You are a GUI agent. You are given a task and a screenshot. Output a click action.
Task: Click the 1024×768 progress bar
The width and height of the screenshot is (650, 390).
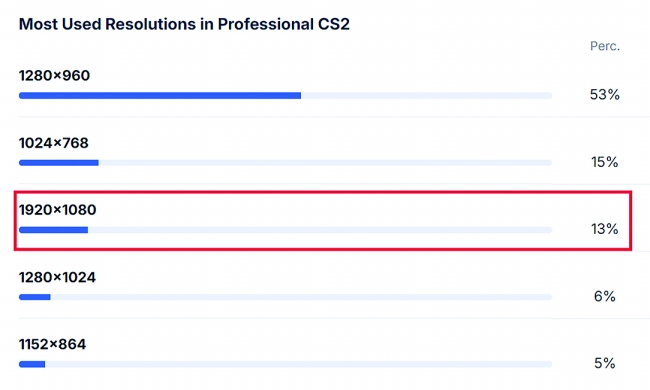point(285,163)
